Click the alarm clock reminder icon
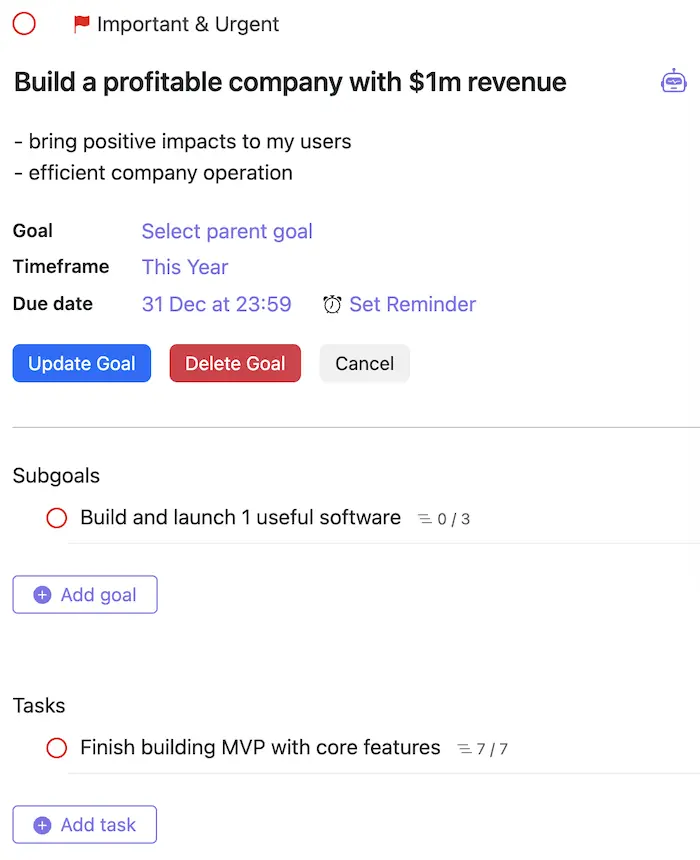The width and height of the screenshot is (700, 860). coord(333,304)
